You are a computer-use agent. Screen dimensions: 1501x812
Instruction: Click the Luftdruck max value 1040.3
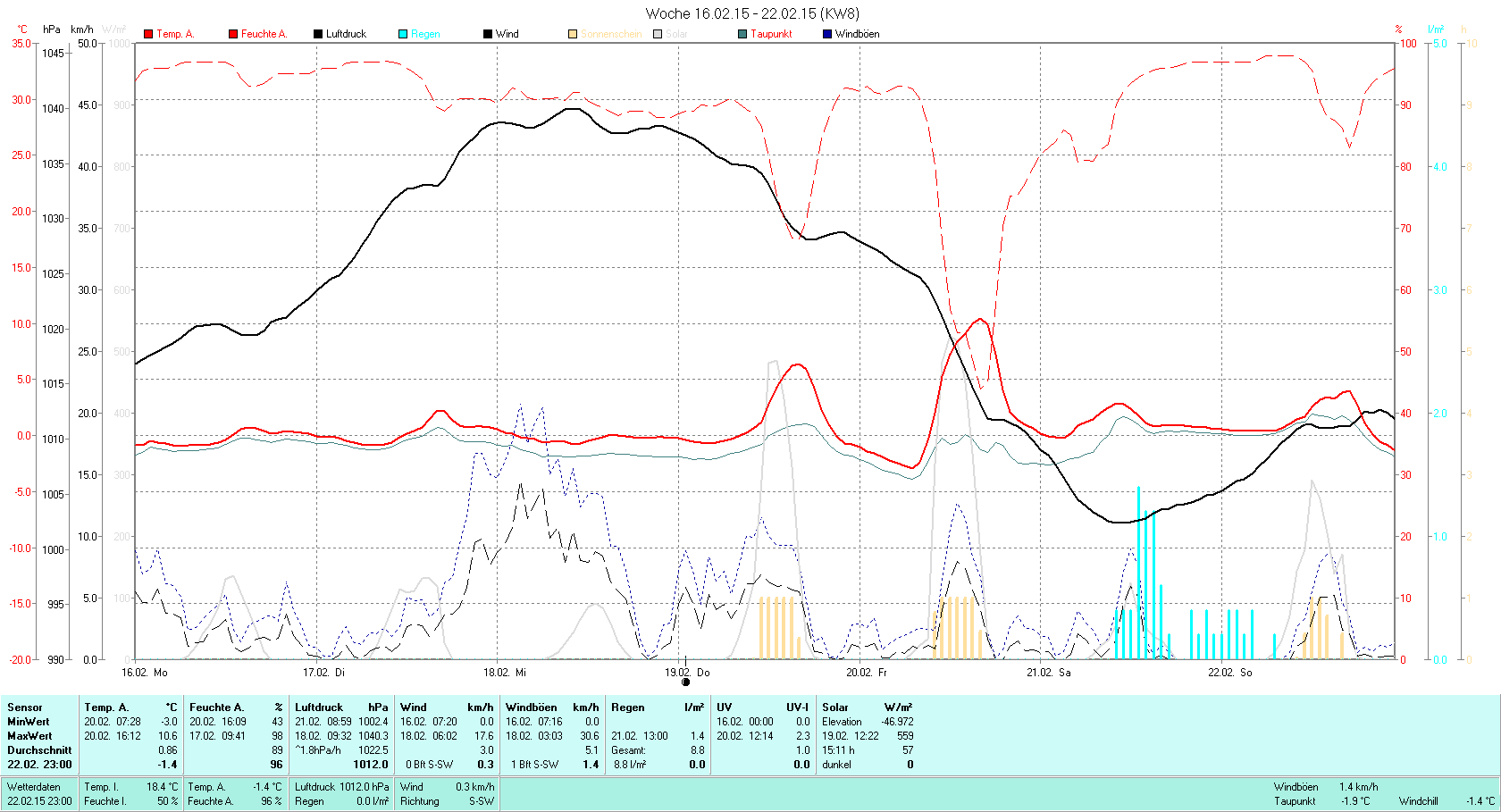pyautogui.click(x=373, y=735)
